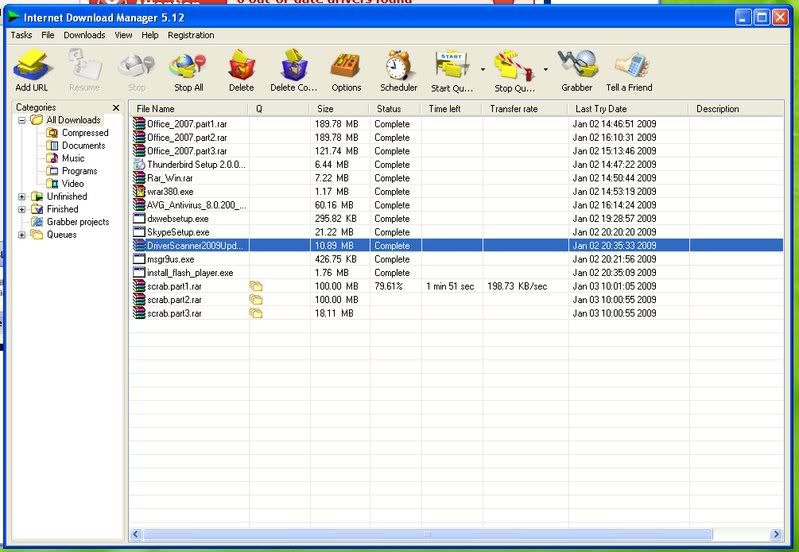Sort by the Status column header
Viewport: 799px width, 552px height.
click(395, 109)
